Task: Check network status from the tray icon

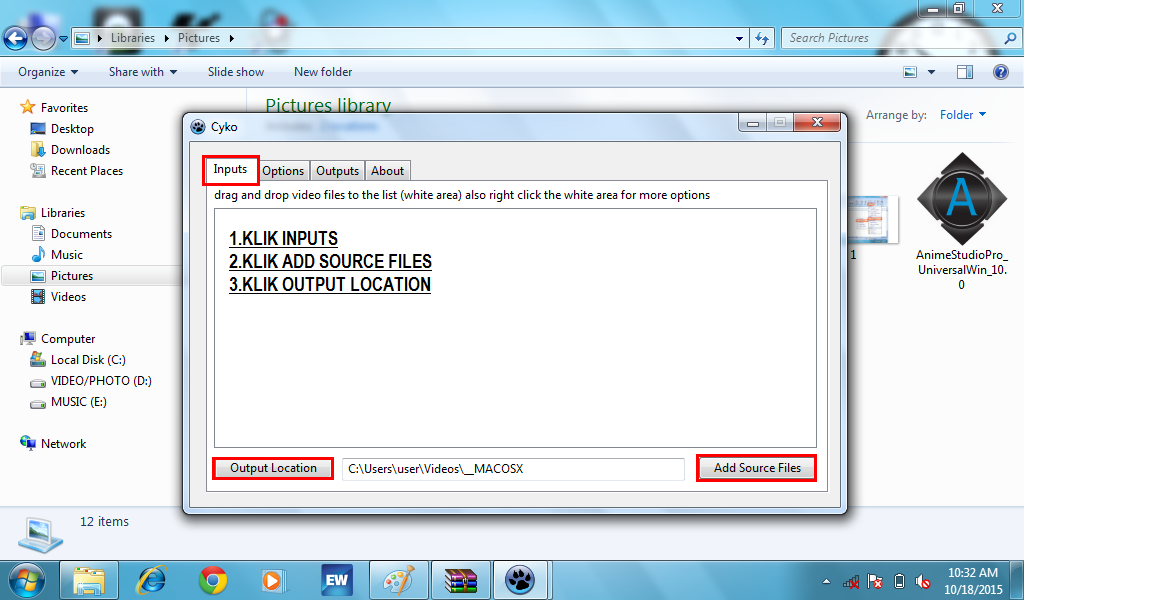Action: pos(849,581)
